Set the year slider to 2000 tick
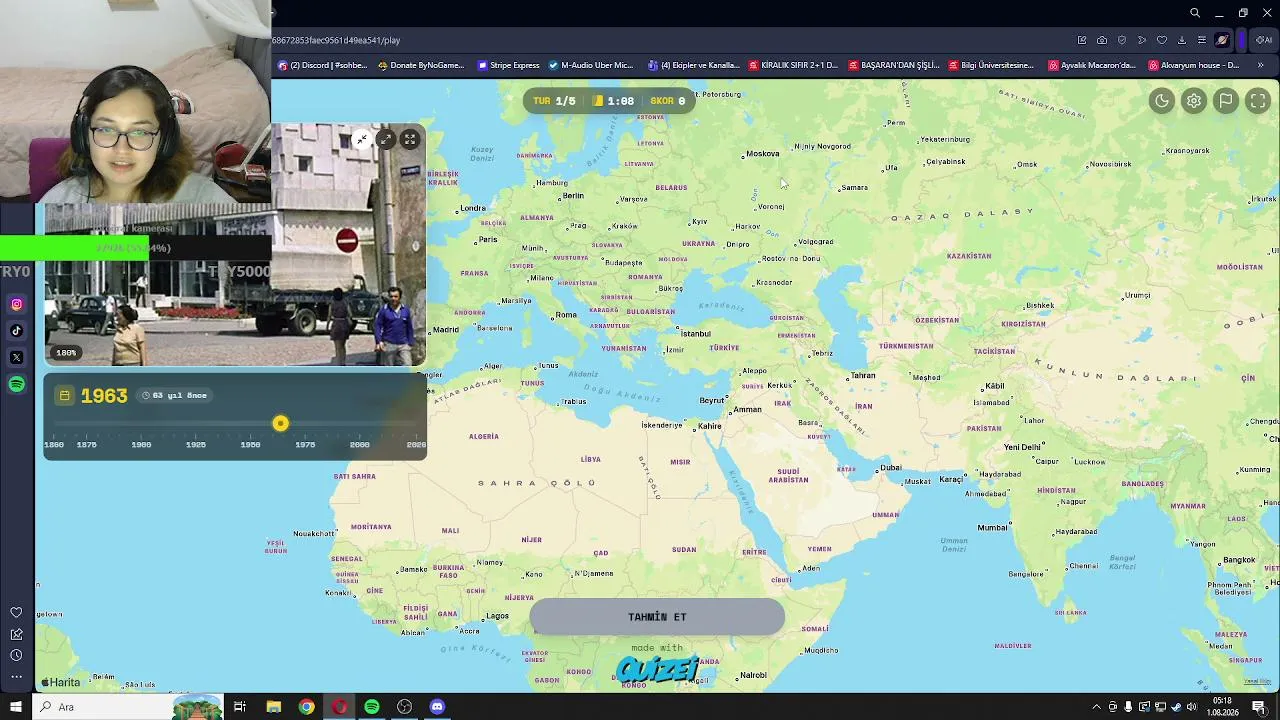Screen dimensions: 1280x720 coord(359,444)
